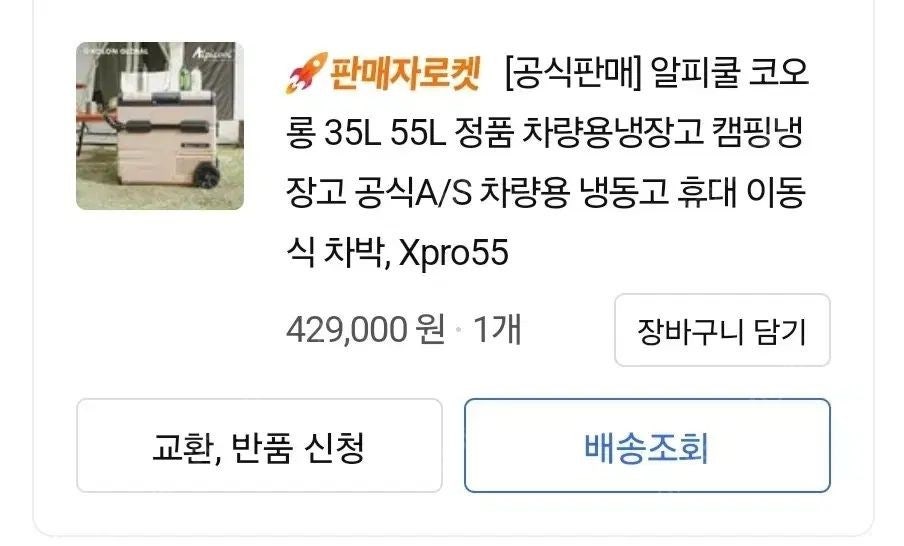Click the Xpro55 option text

pyautogui.click(x=454, y=253)
